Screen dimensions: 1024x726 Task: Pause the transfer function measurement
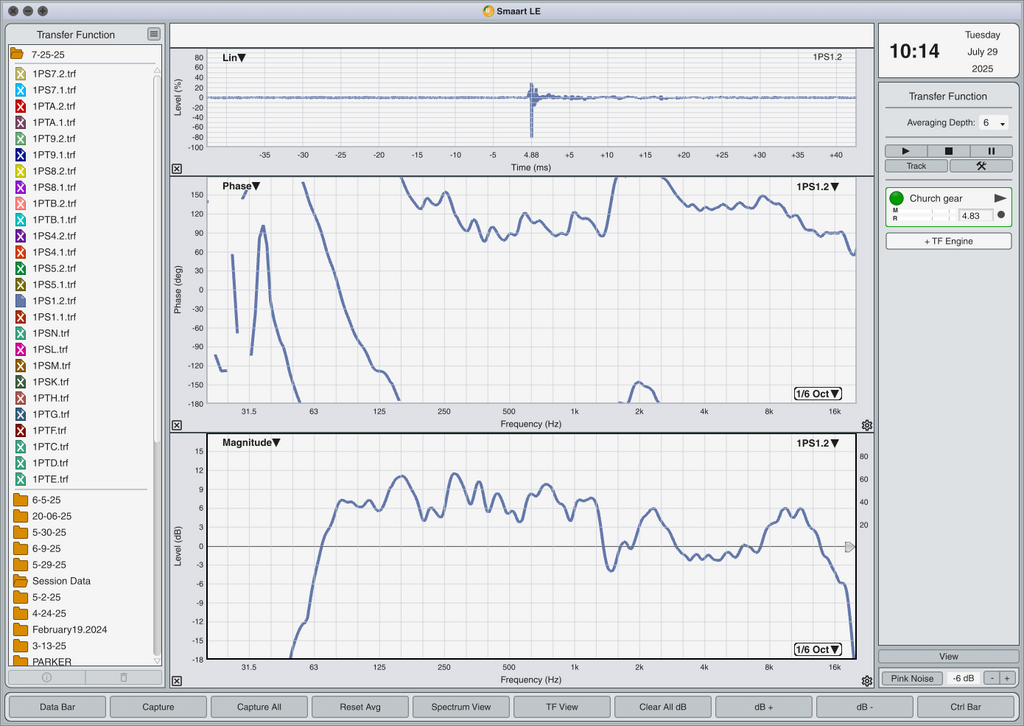coord(991,151)
